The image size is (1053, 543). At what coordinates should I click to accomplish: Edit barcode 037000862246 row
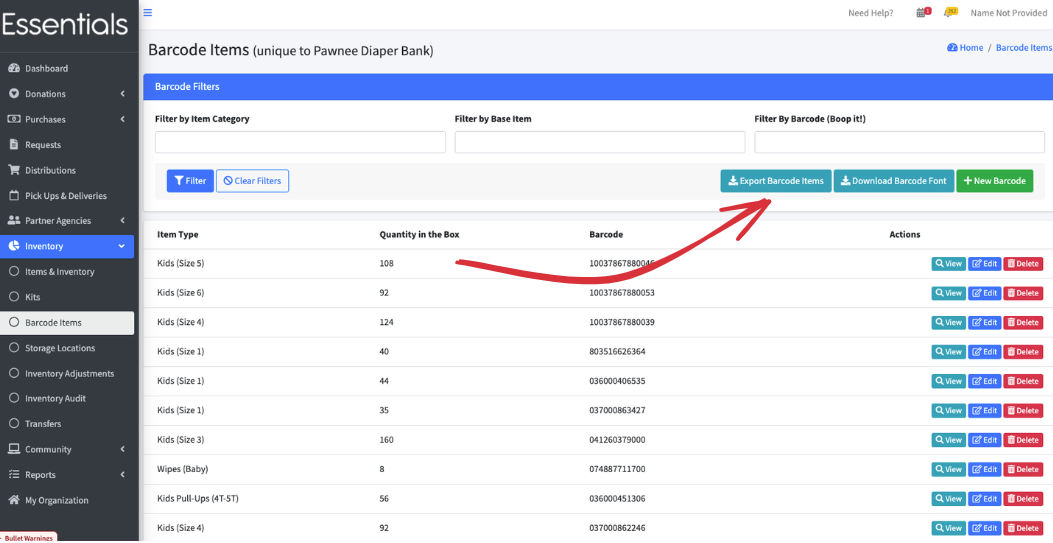coord(985,528)
